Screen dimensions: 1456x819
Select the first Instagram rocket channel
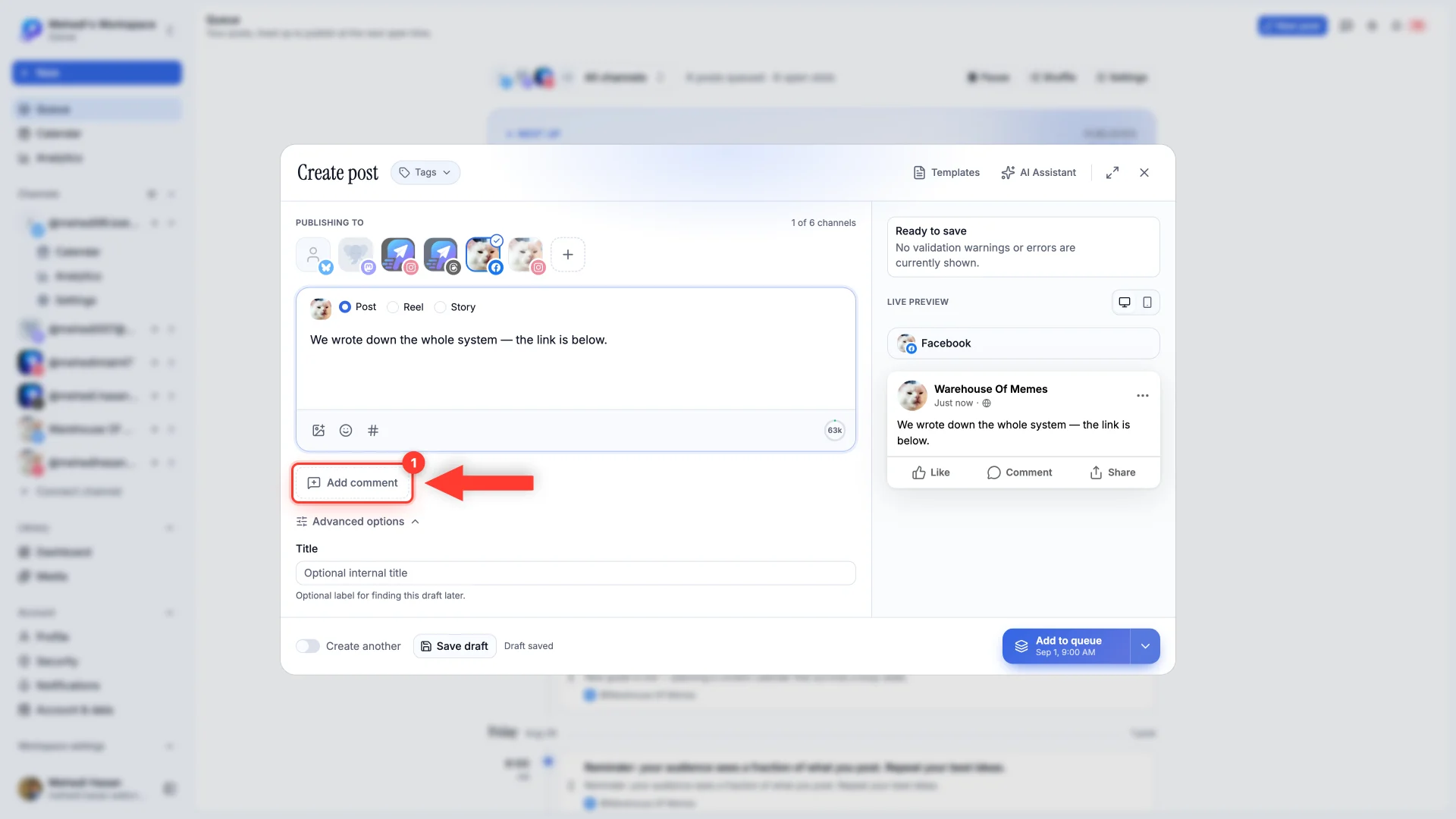click(398, 255)
